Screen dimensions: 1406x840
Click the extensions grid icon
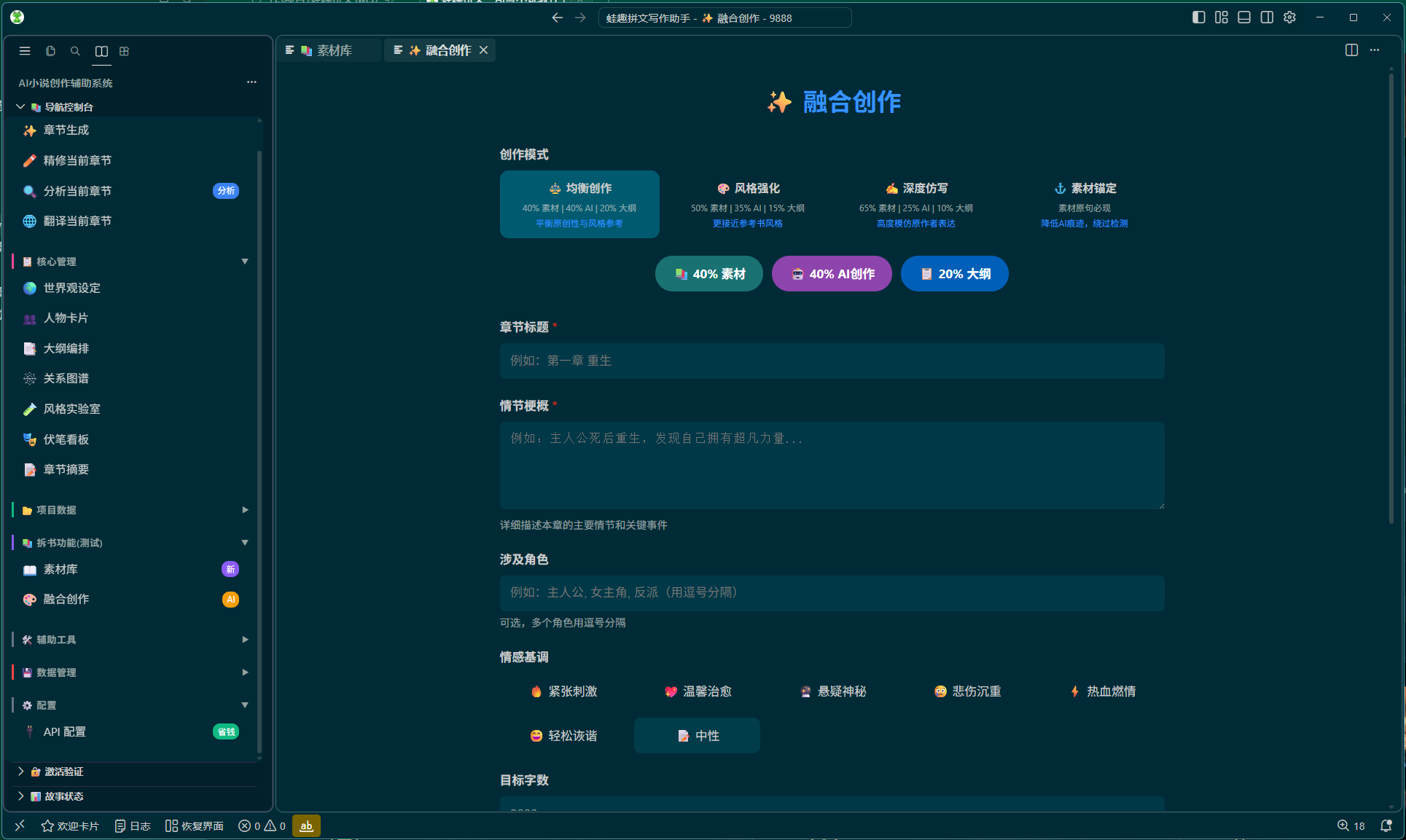click(125, 51)
